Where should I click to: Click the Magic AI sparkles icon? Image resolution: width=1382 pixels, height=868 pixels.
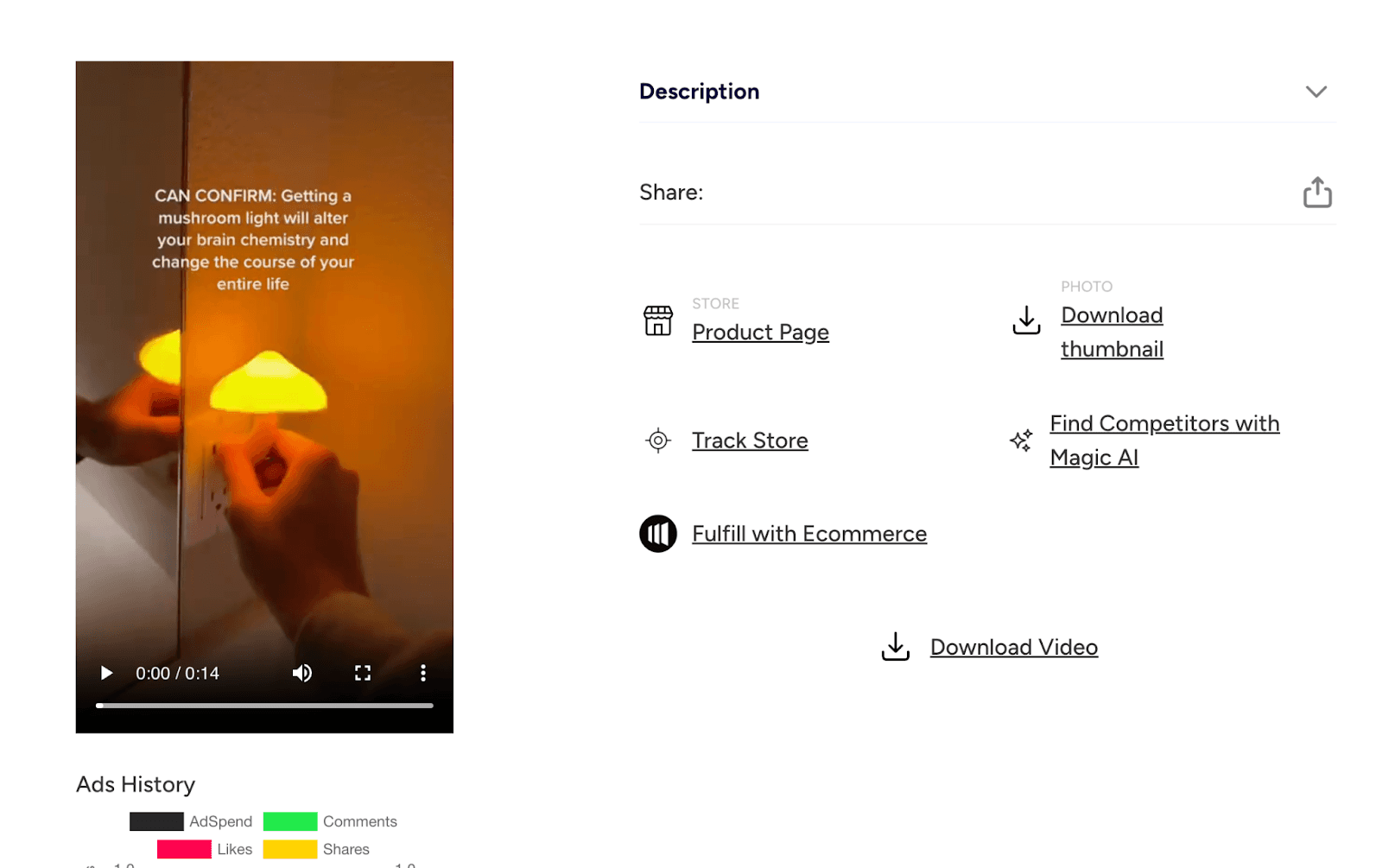point(1022,440)
